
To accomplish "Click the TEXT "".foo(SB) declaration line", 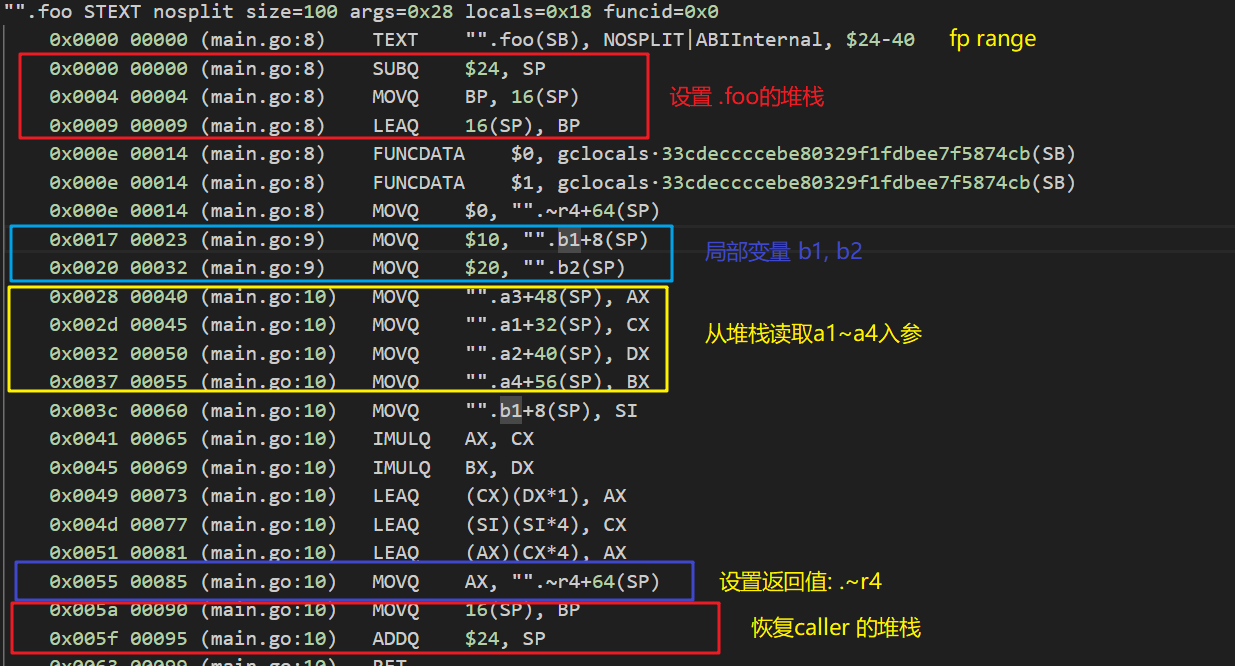I will click(x=642, y=40).
